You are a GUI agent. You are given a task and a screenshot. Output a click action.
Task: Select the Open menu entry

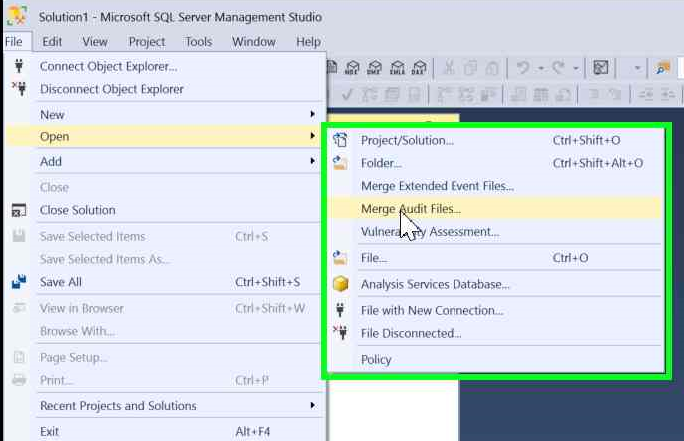165,136
